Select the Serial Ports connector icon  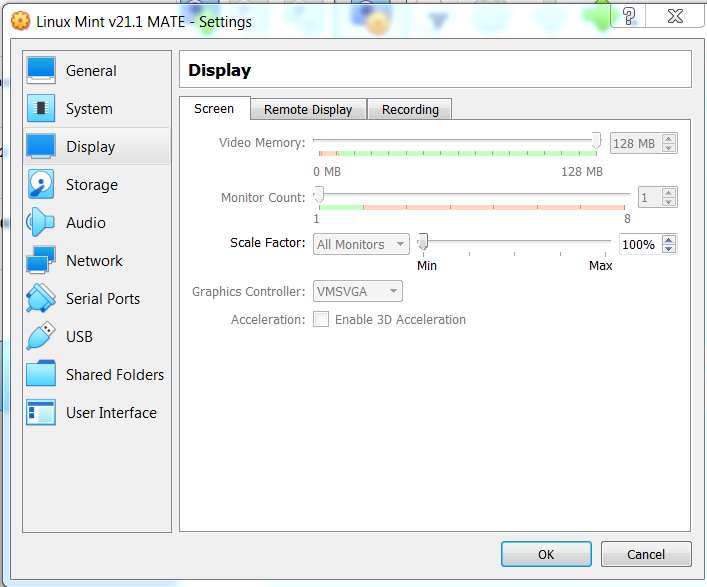41,298
